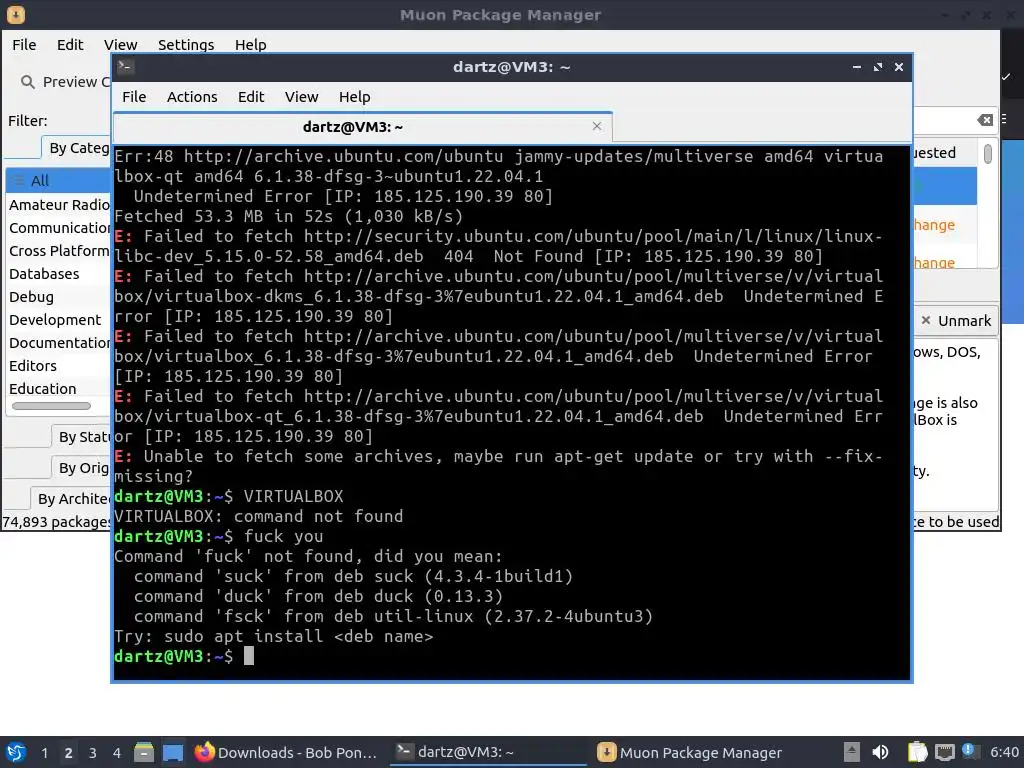Open the volume control tray icon
The width and height of the screenshot is (1024, 768).
(x=881, y=752)
